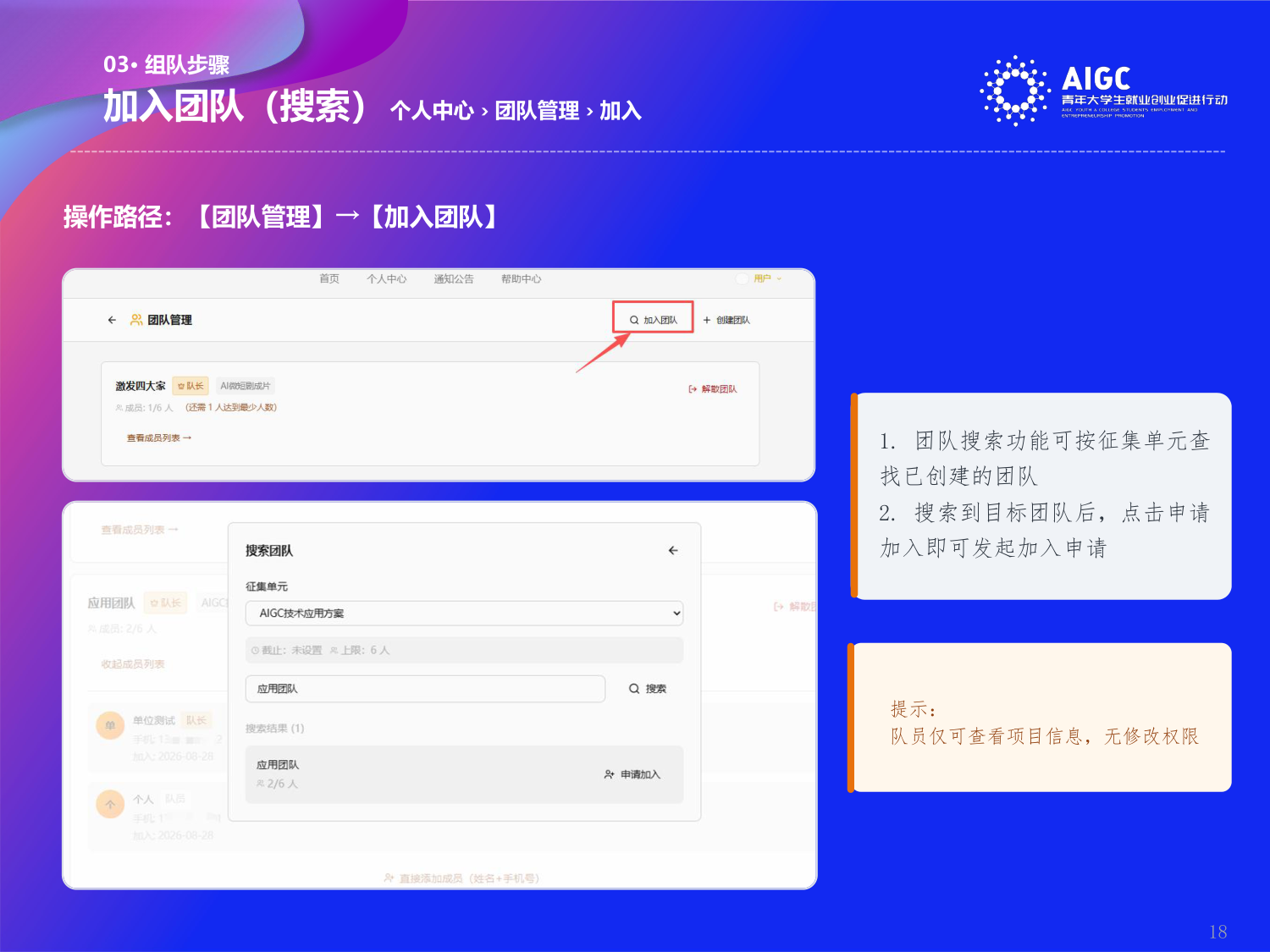Click 收起成员列表 behind the search dialog
Image resolution: width=1270 pixels, height=952 pixels.
point(133,664)
